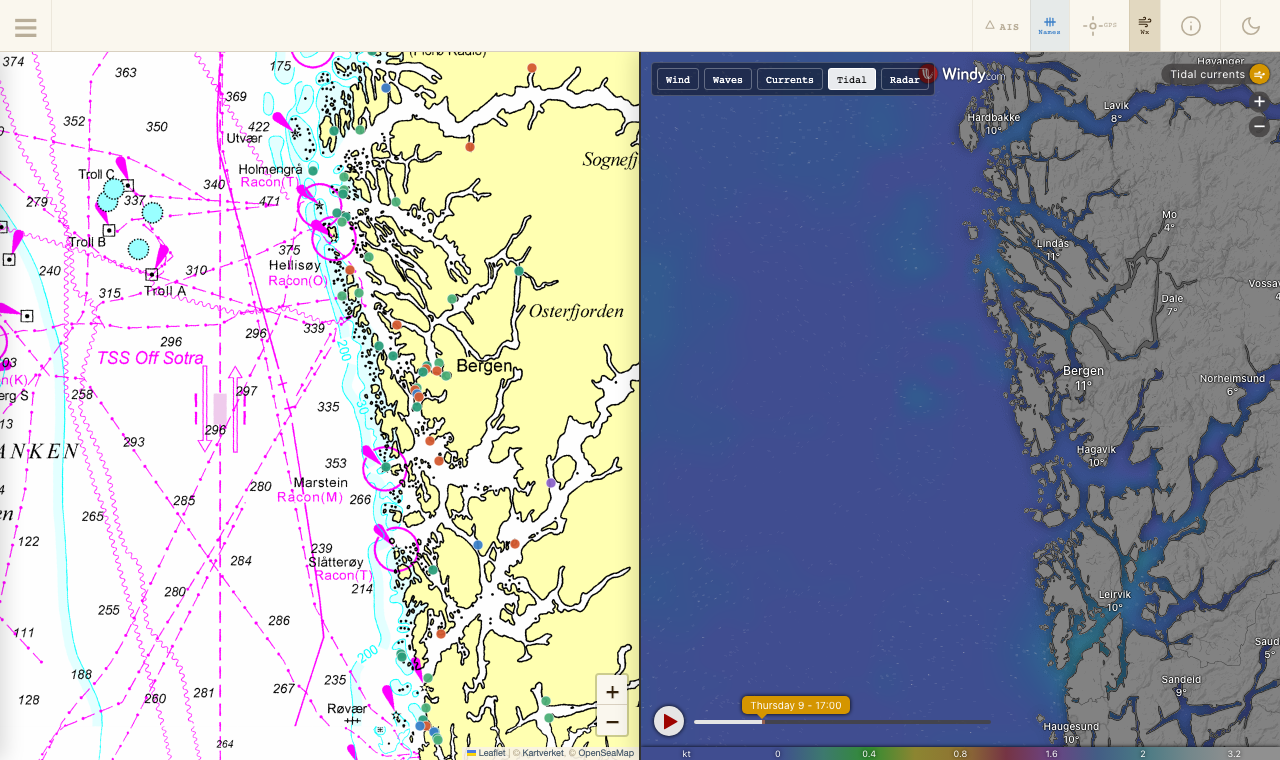Click the Hagavik 10° weather label
This screenshot has height=760, width=1280.
[x=1097, y=456]
